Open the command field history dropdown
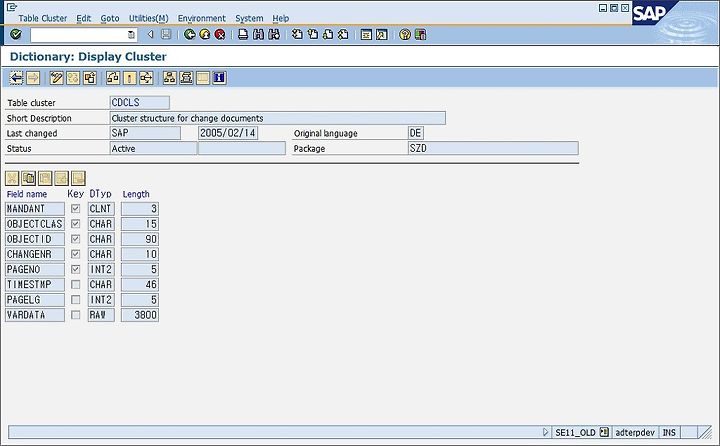 [x=131, y=34]
